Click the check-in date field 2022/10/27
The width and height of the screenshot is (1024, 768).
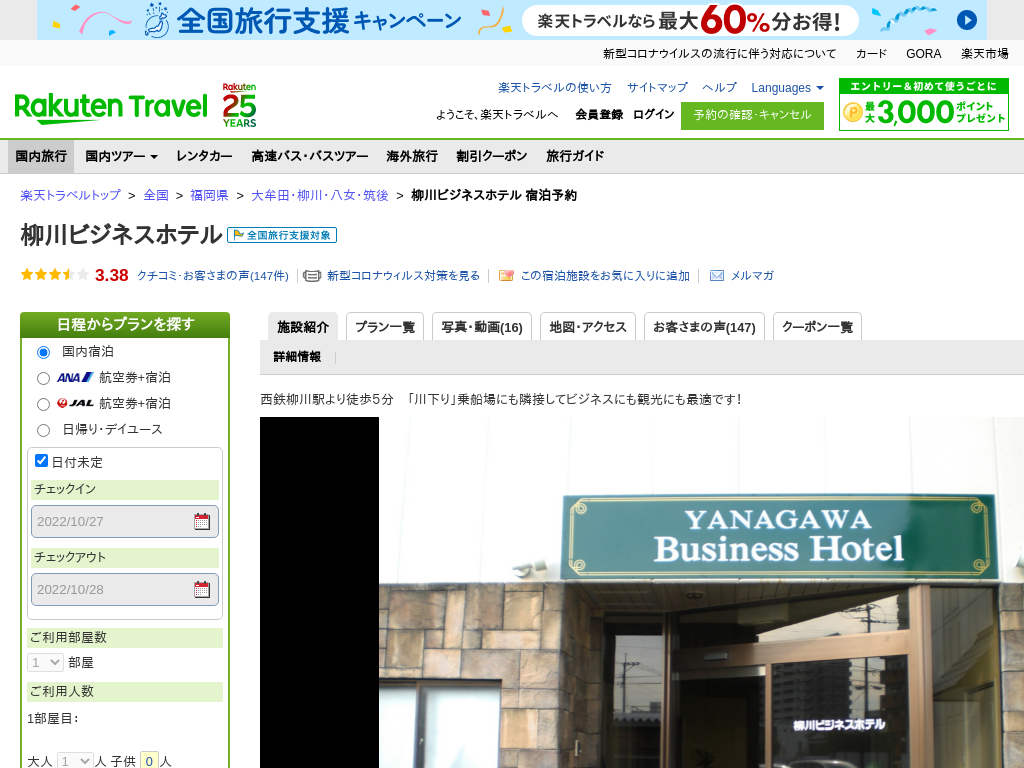click(125, 521)
